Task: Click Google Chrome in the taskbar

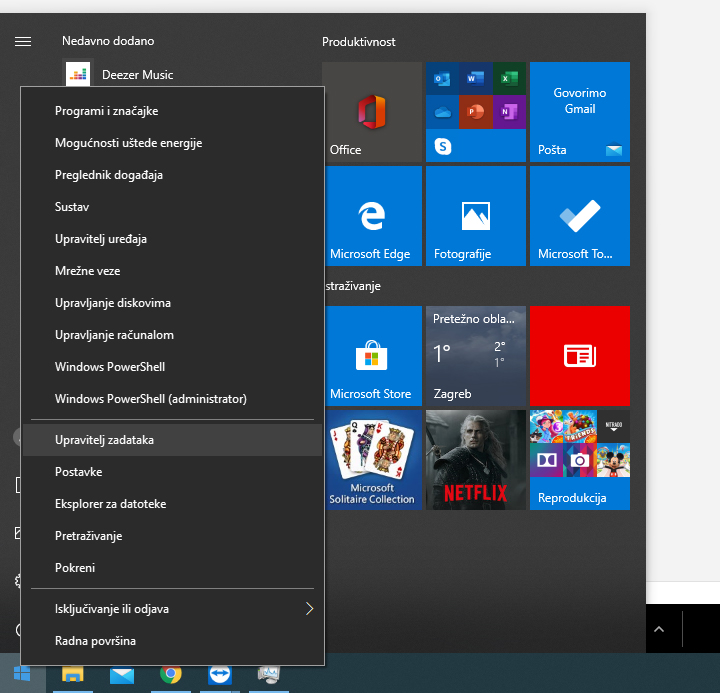Action: pos(171,675)
